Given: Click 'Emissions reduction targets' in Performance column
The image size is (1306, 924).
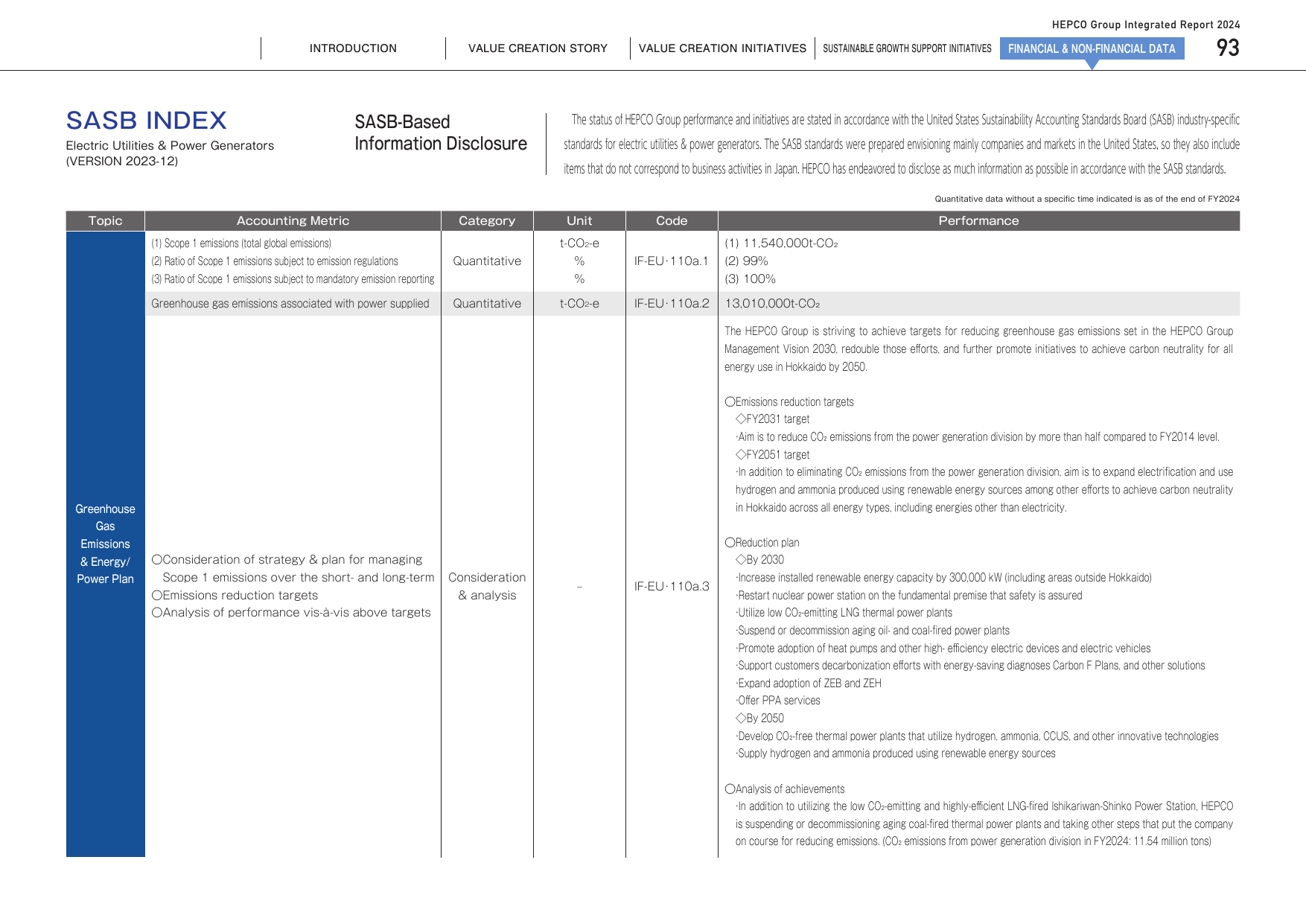Looking at the screenshot, I should pyautogui.click(x=789, y=402).
